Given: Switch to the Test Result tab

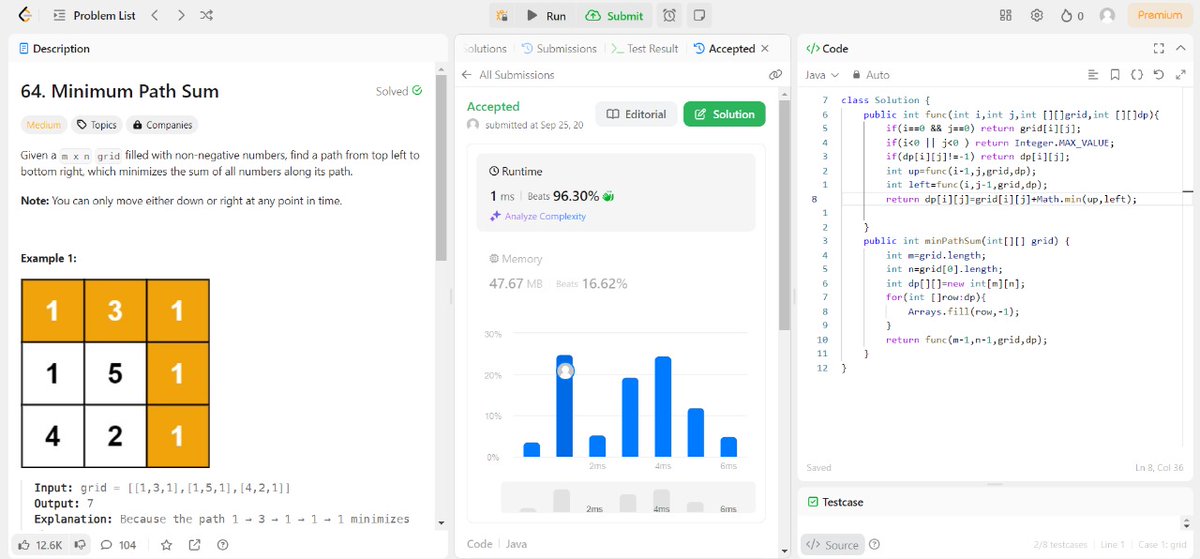Looking at the screenshot, I should [x=645, y=48].
